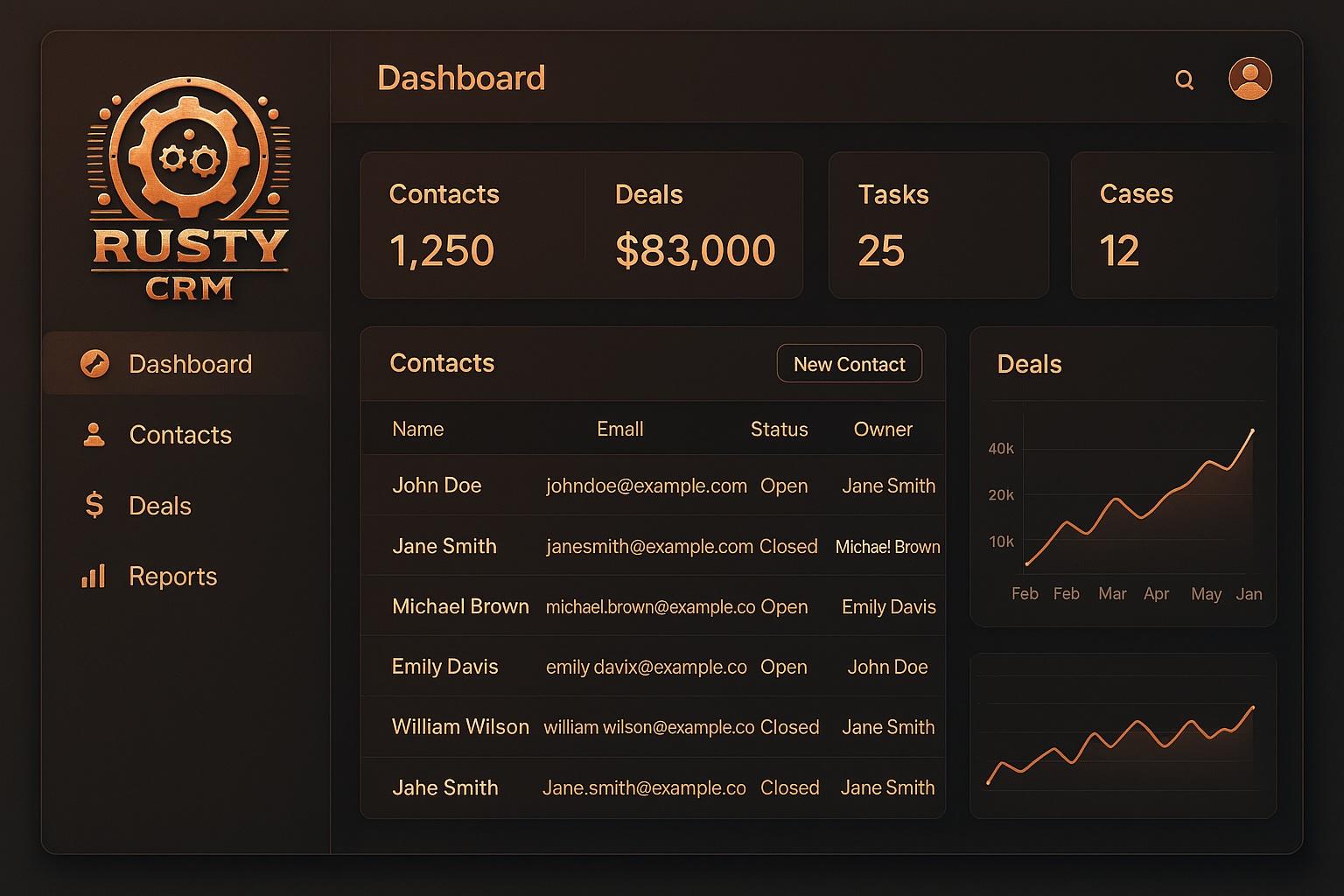Sort the table by Name column header
Viewport: 1344px width, 896px height.
[417, 429]
